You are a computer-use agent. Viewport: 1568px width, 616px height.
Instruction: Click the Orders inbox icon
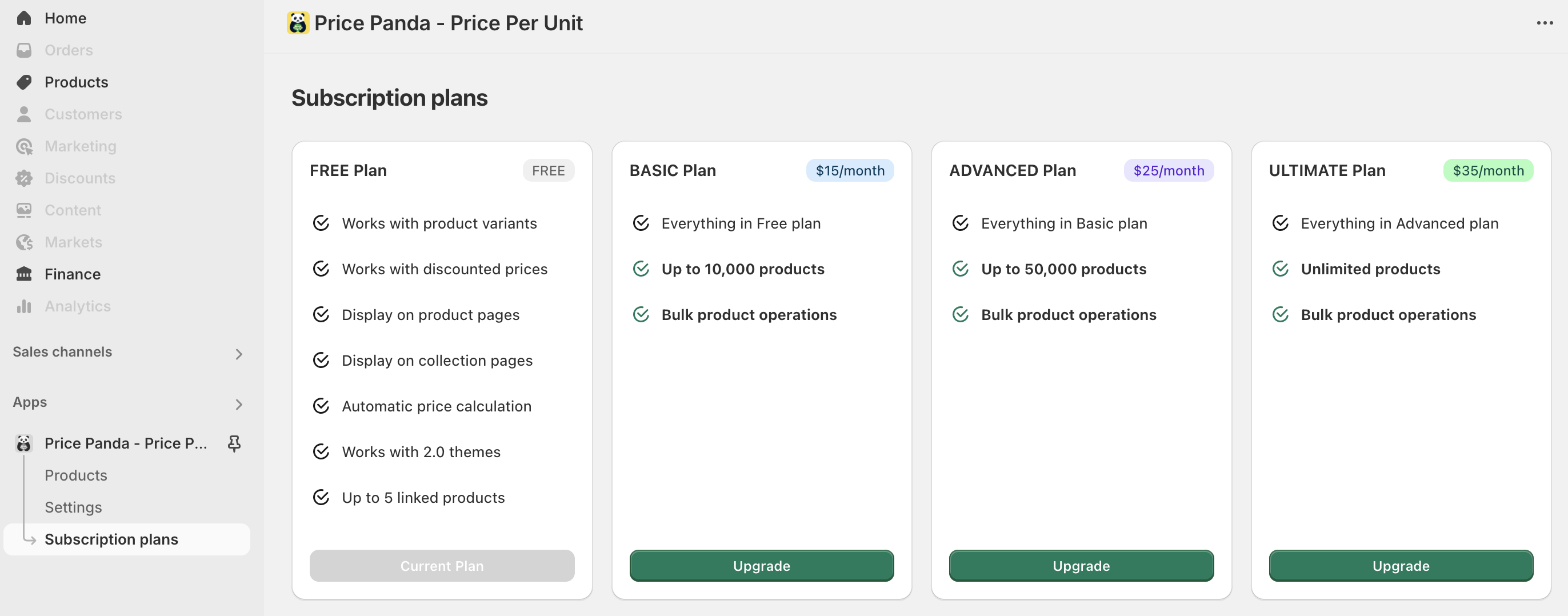[24, 50]
